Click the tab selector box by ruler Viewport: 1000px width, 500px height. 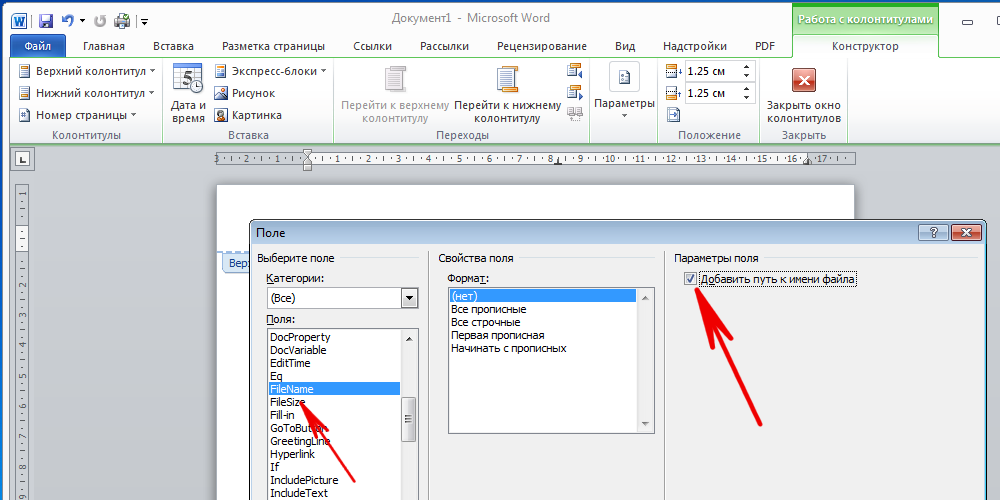pyautogui.click(x=23, y=159)
